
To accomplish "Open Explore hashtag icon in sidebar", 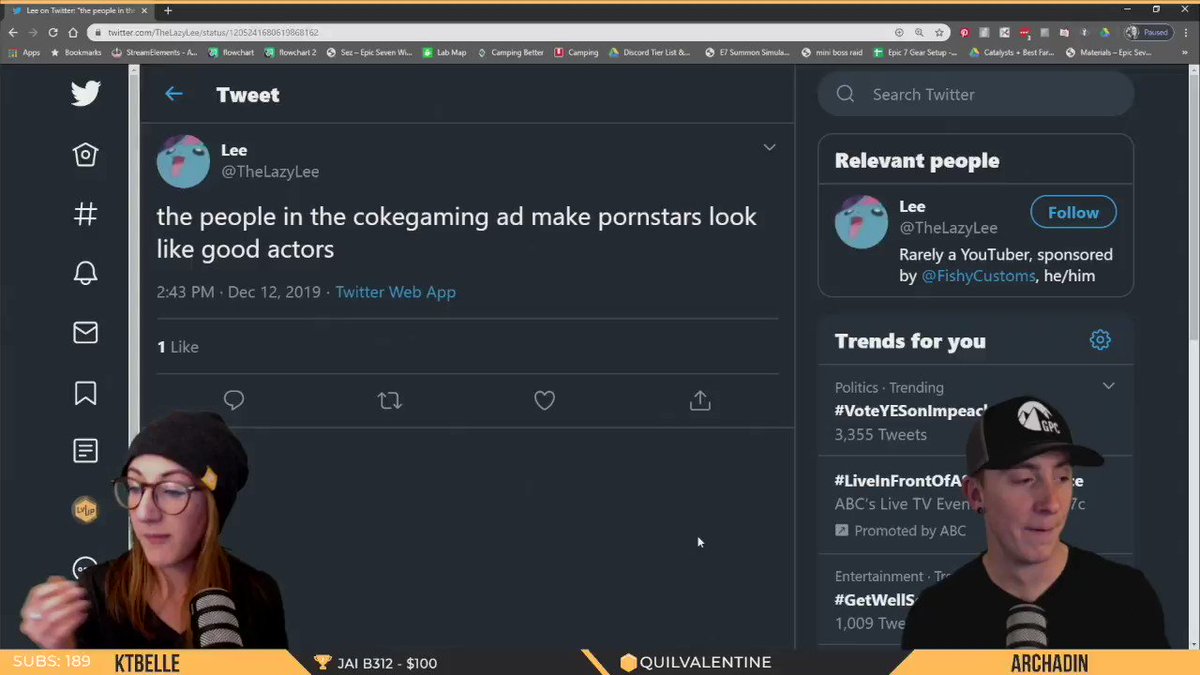I will click(x=85, y=214).
